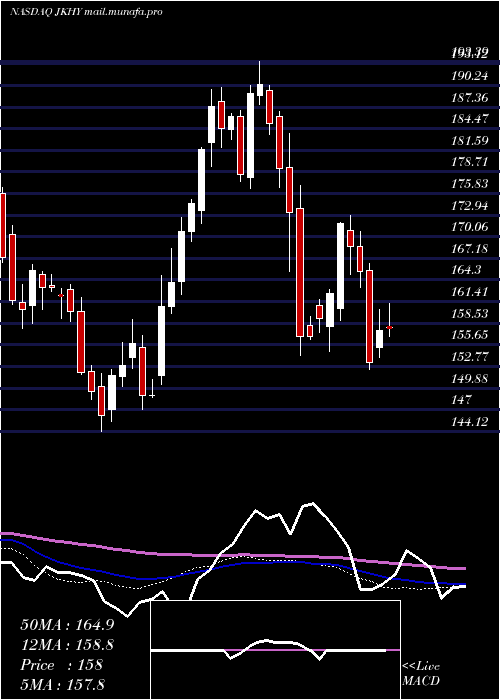This screenshot has height=700, width=500.
Task: Click the 144.12 price axis label
Action: pyautogui.click(x=470, y=421)
